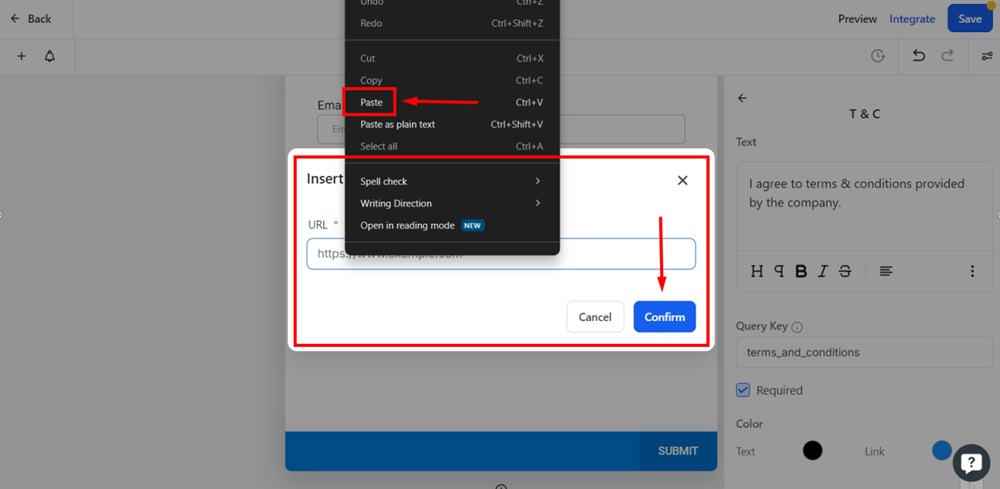This screenshot has width=1000, height=489.
Task: Click the Save button
Action: pyautogui.click(x=970, y=18)
